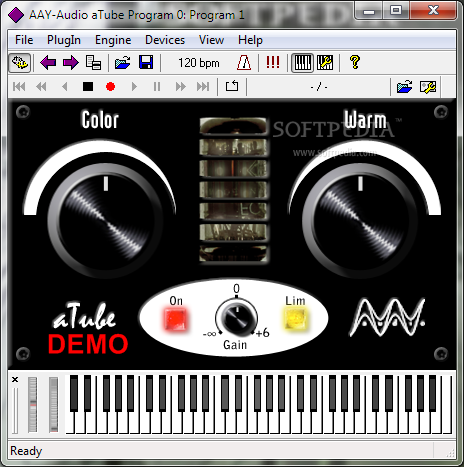Minimize the aTube window

point(368,11)
